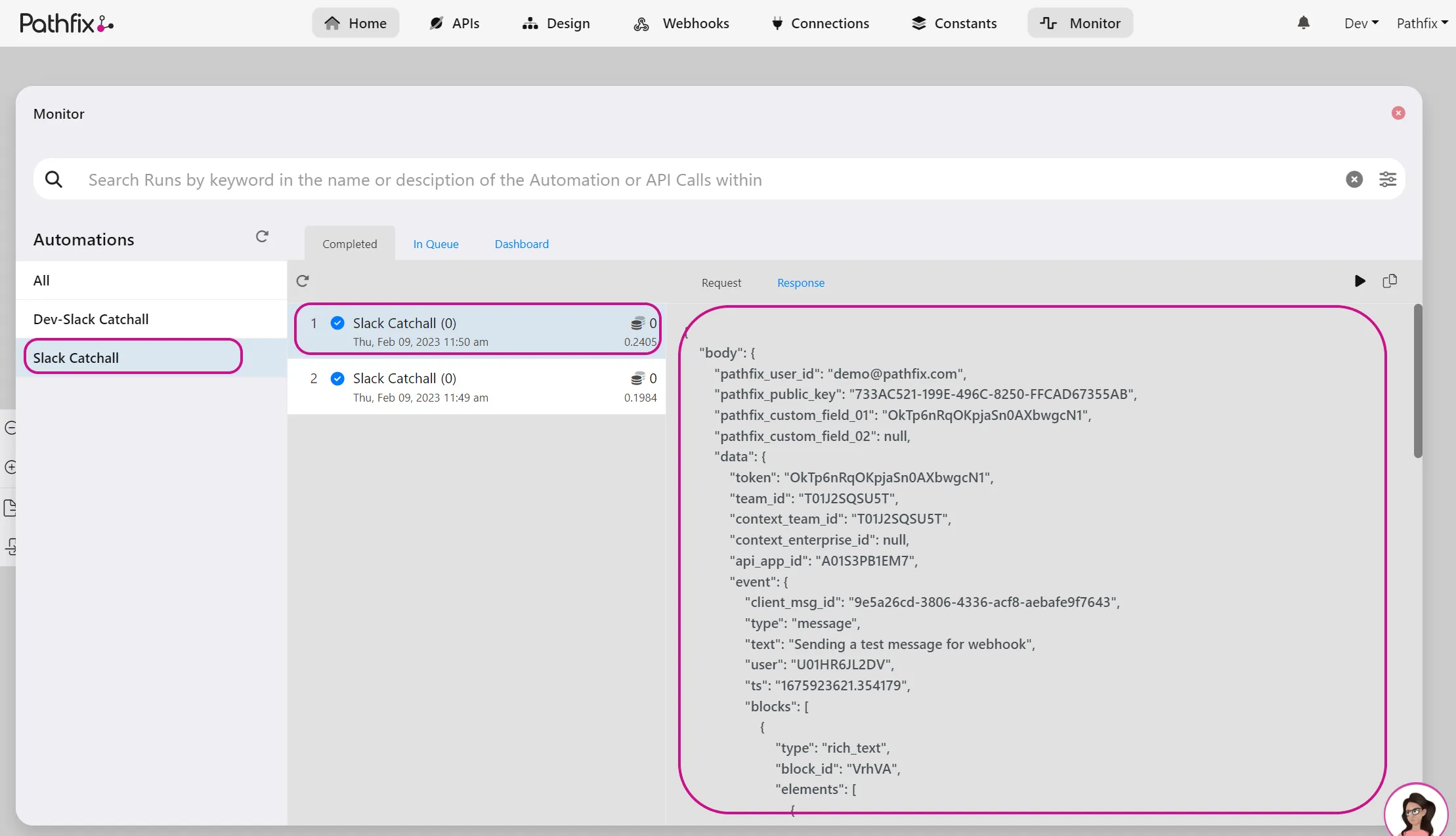Switch to the In Queue tab
The height and width of the screenshot is (836, 1456).
[x=436, y=243]
